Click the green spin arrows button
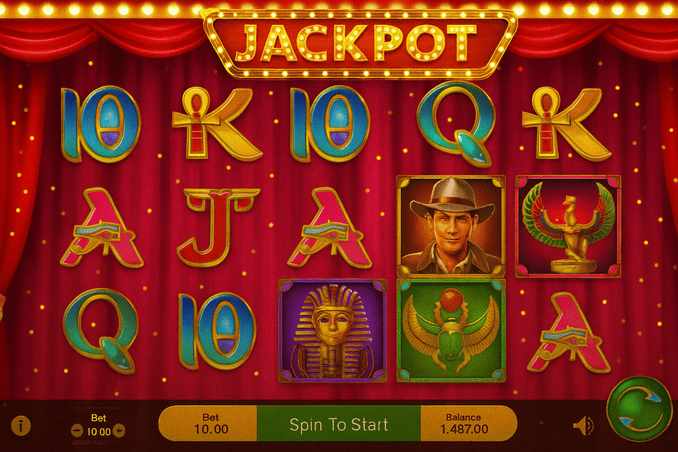This screenshot has width=678, height=452. point(639,409)
